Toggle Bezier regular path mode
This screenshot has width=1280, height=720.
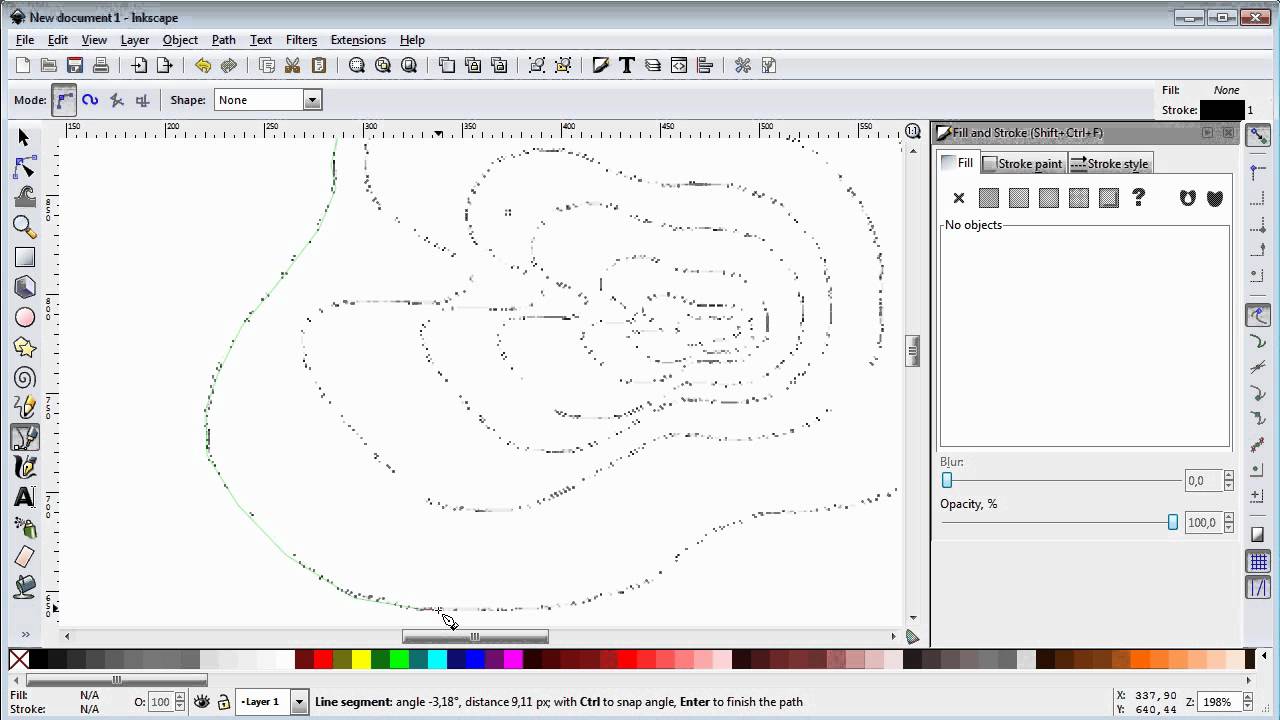[64, 100]
